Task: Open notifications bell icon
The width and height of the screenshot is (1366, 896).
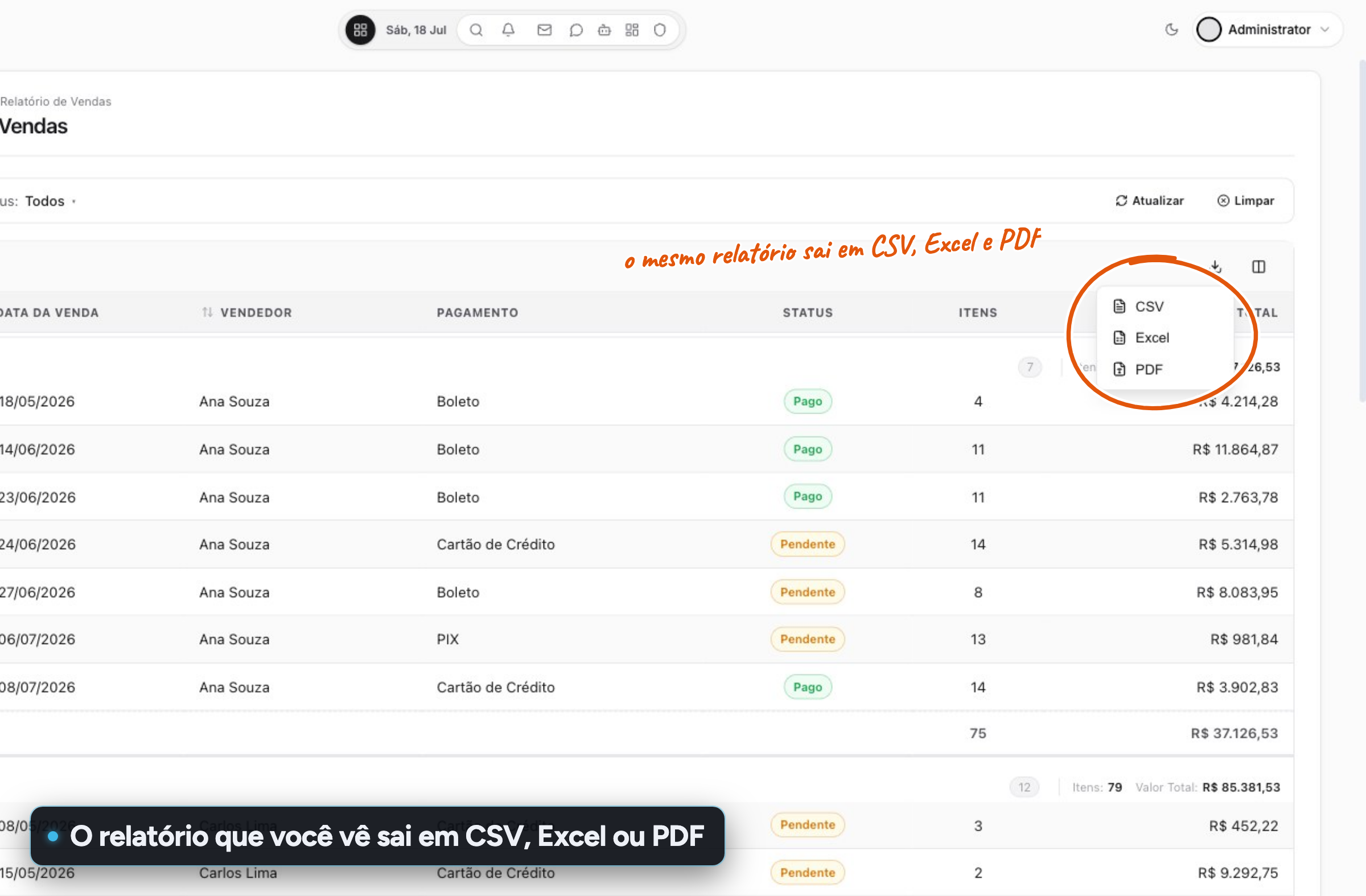Action: click(x=508, y=30)
